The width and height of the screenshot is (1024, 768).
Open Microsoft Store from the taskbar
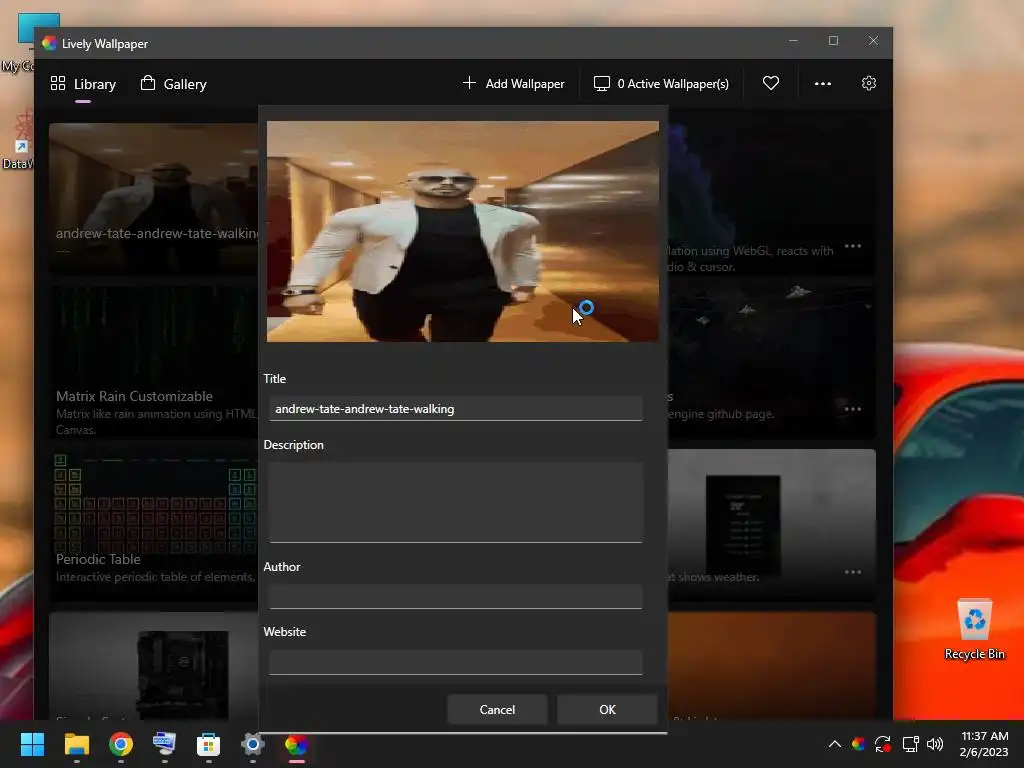point(208,744)
